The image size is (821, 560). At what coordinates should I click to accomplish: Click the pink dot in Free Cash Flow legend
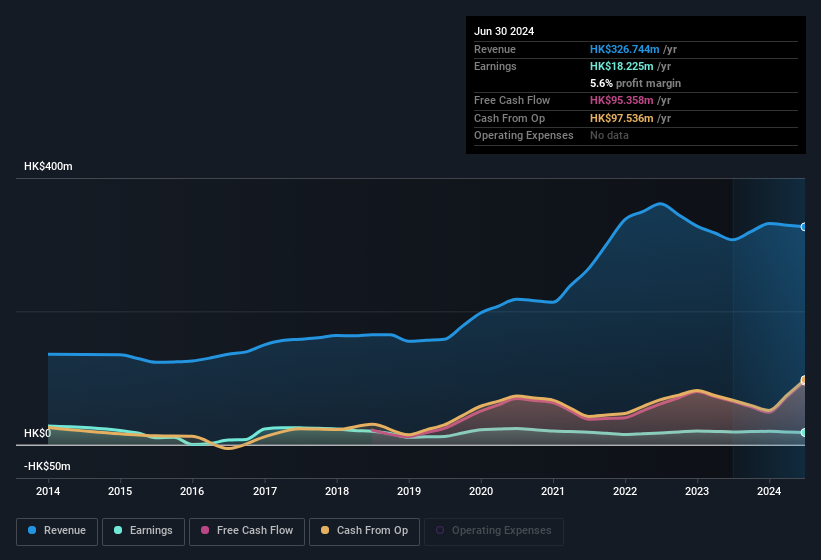coord(205,530)
